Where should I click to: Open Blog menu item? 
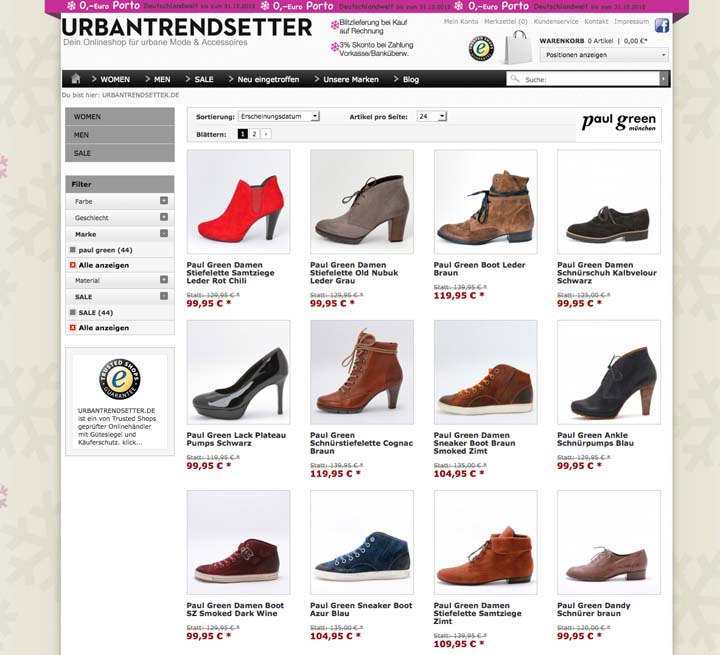click(411, 79)
